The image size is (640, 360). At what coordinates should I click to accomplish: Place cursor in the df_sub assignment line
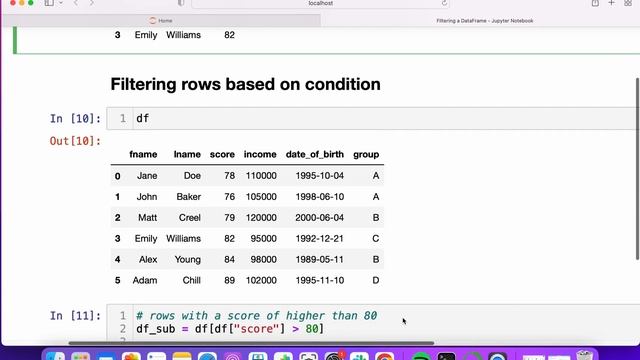point(230,329)
